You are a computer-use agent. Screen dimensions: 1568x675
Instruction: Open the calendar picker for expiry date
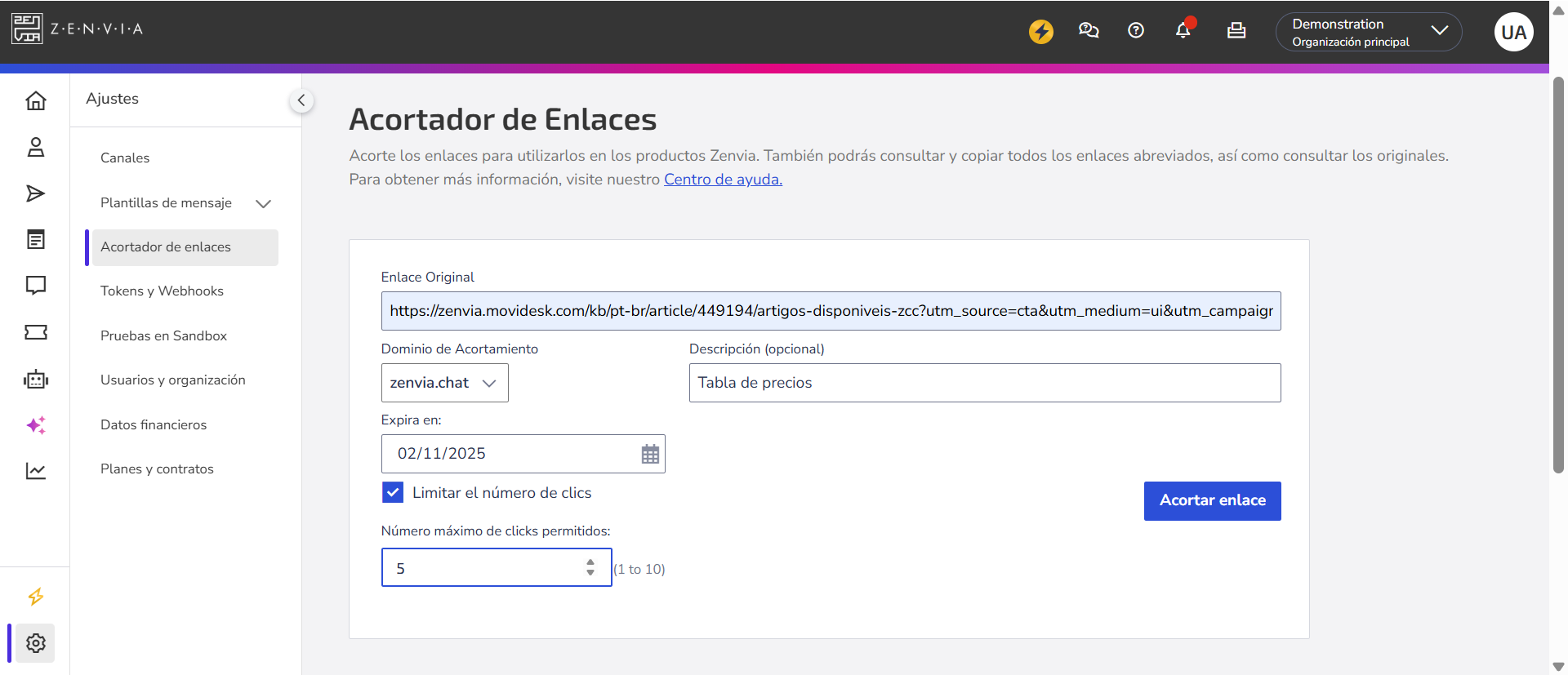click(x=650, y=454)
